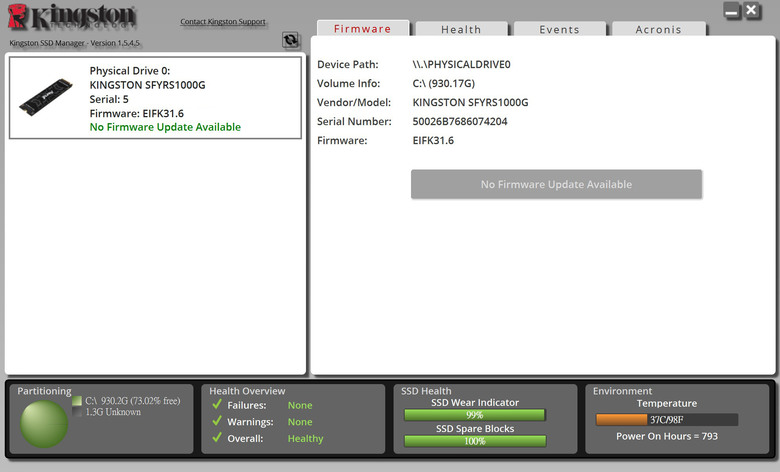Click the Warnings None status text
Image resolution: width=780 pixels, height=472 pixels.
[x=300, y=422]
